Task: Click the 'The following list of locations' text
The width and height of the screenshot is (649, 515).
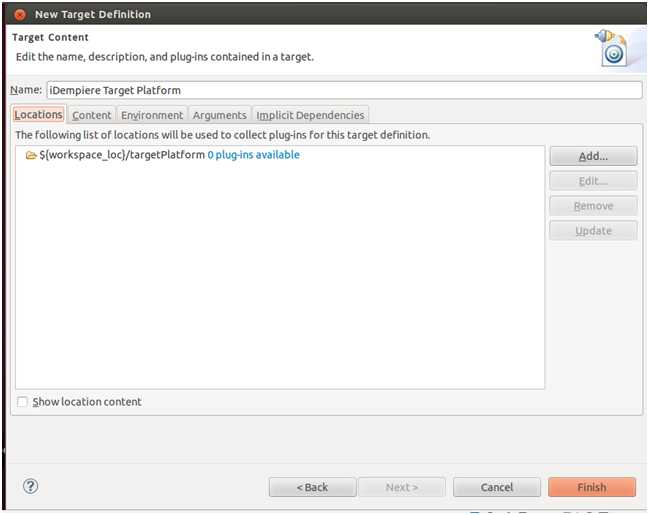Action: pos(223,135)
